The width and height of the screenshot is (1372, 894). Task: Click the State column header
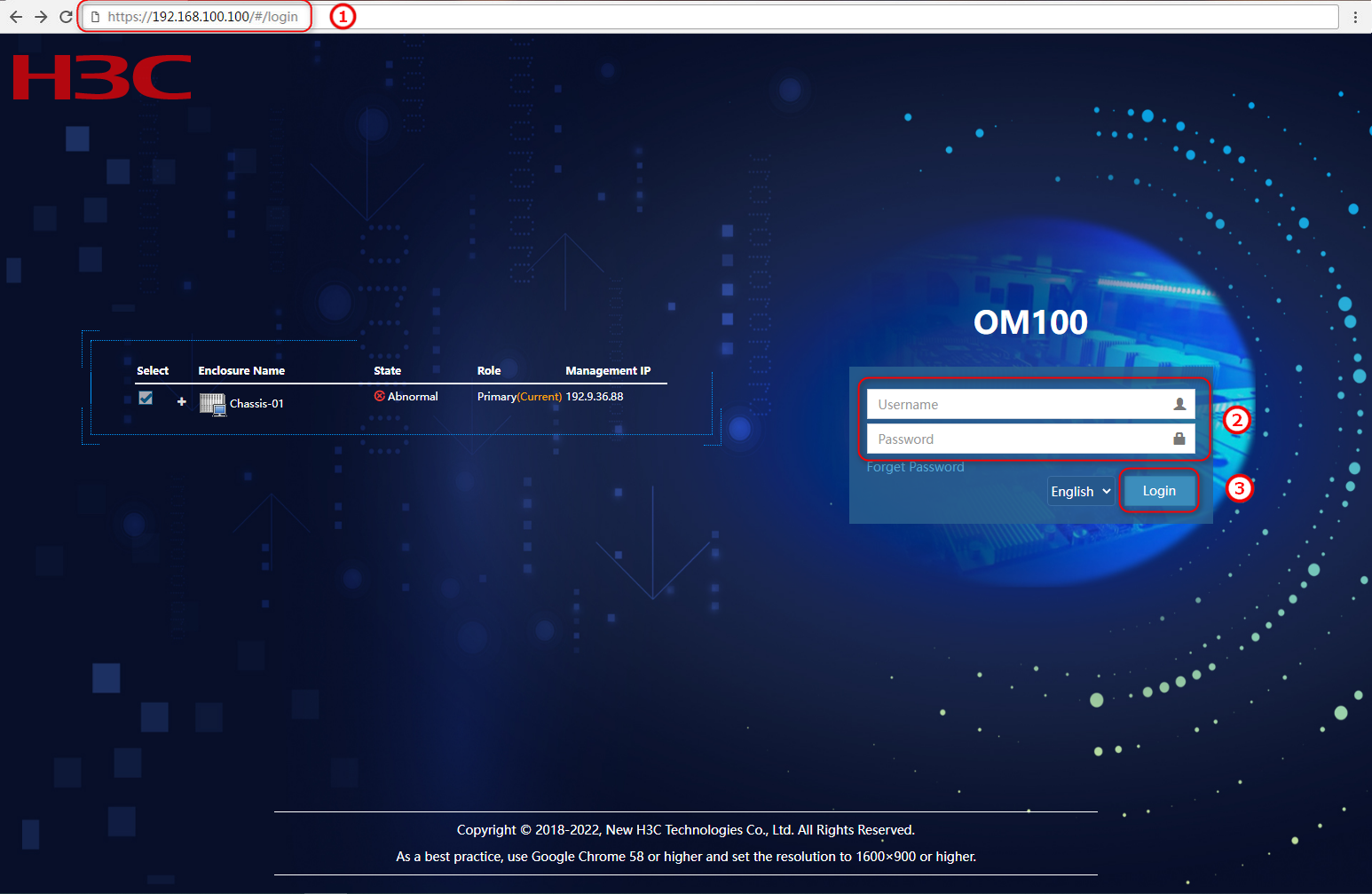click(388, 371)
